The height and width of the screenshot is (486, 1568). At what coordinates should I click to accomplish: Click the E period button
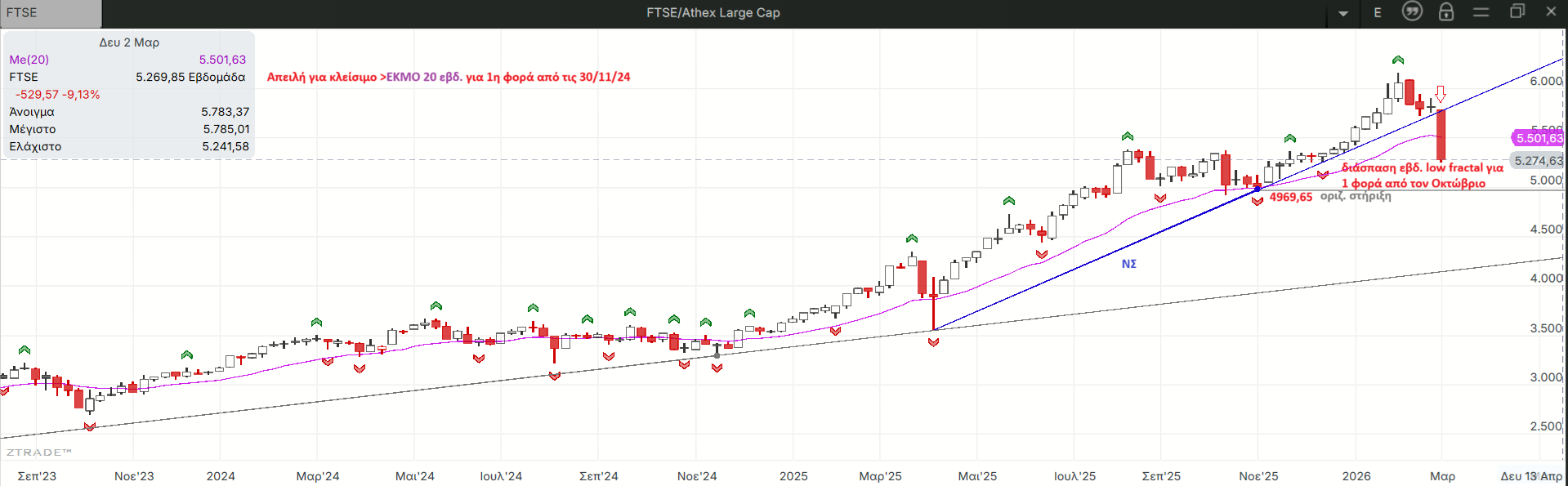point(1378,12)
